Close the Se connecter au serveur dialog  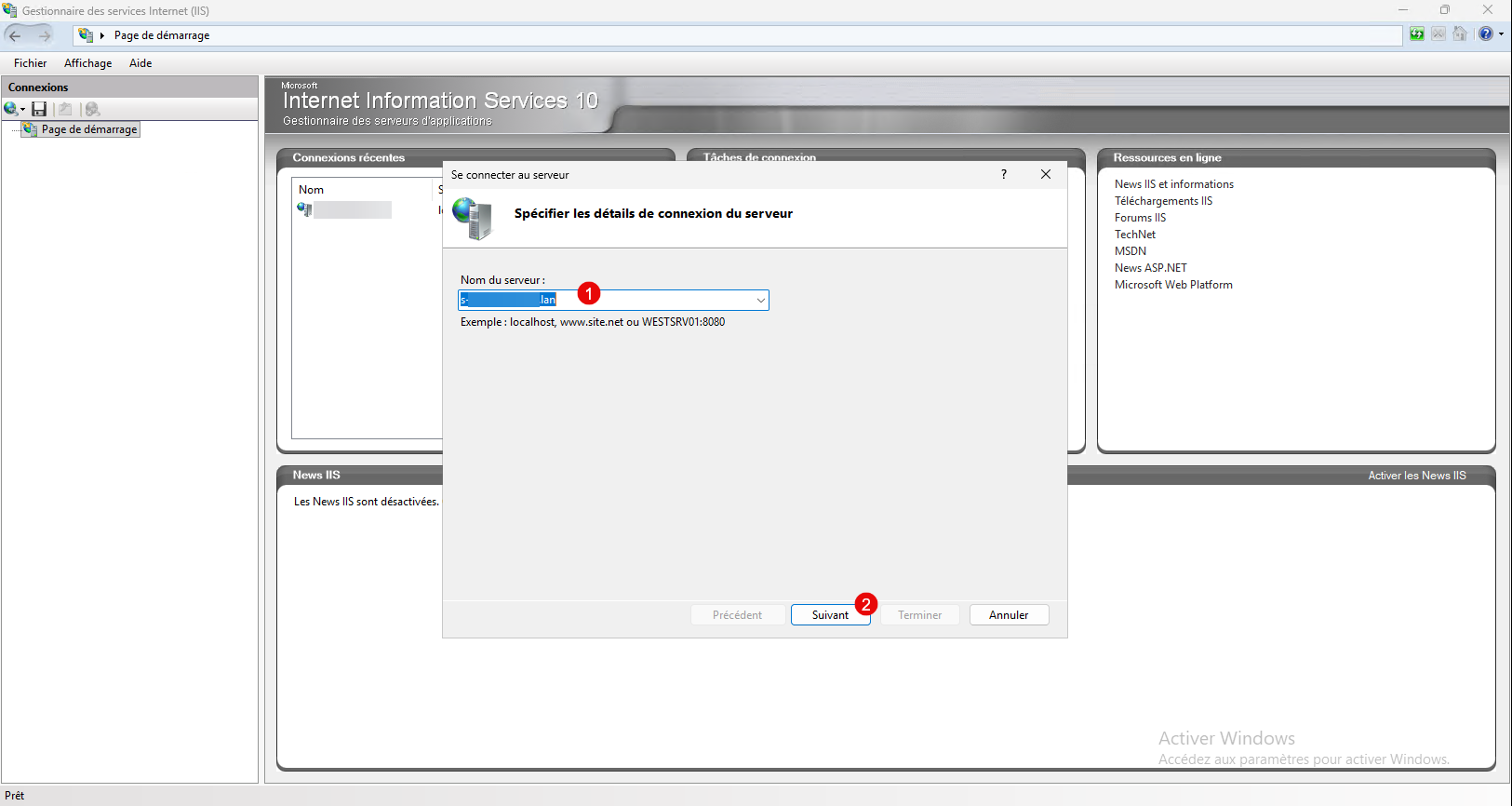point(1046,174)
